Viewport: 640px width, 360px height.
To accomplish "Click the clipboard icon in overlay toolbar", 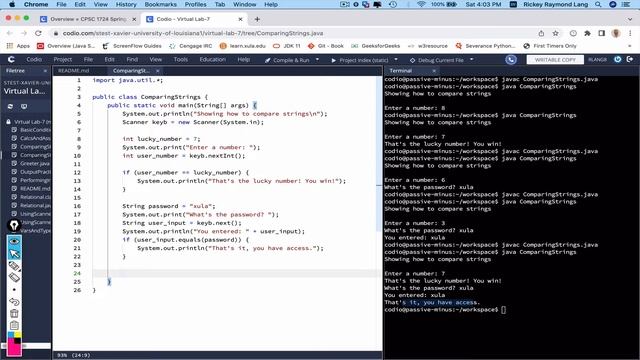I will click(x=14, y=325).
